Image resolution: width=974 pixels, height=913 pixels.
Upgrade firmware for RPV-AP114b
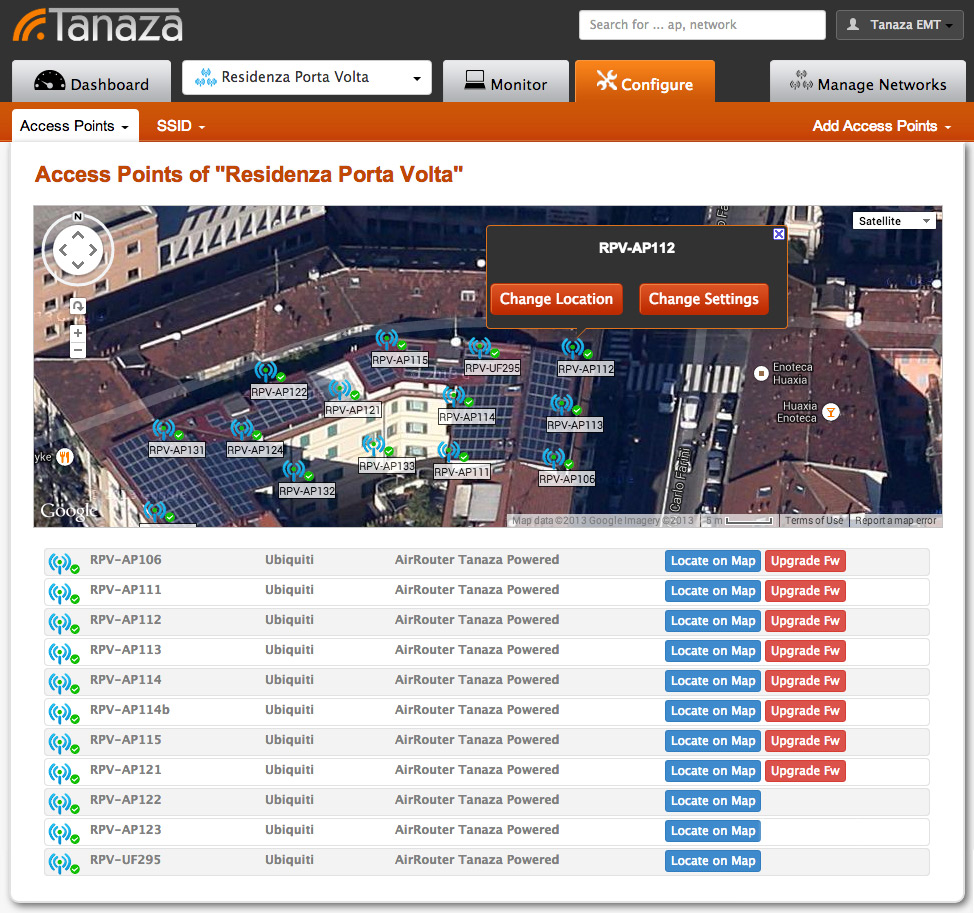pyautogui.click(x=805, y=711)
